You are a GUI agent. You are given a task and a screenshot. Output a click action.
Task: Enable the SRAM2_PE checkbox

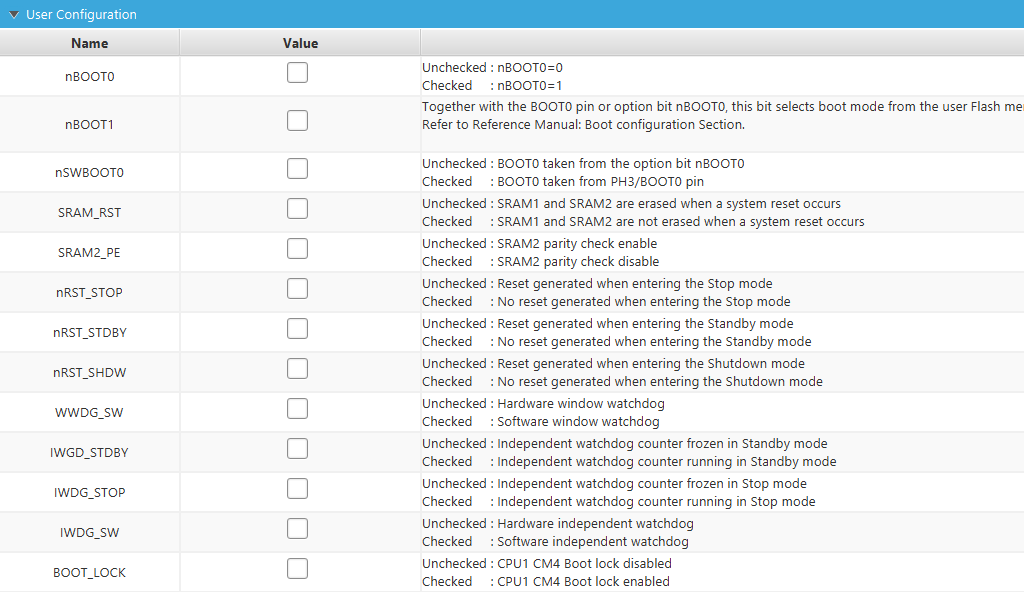297,249
